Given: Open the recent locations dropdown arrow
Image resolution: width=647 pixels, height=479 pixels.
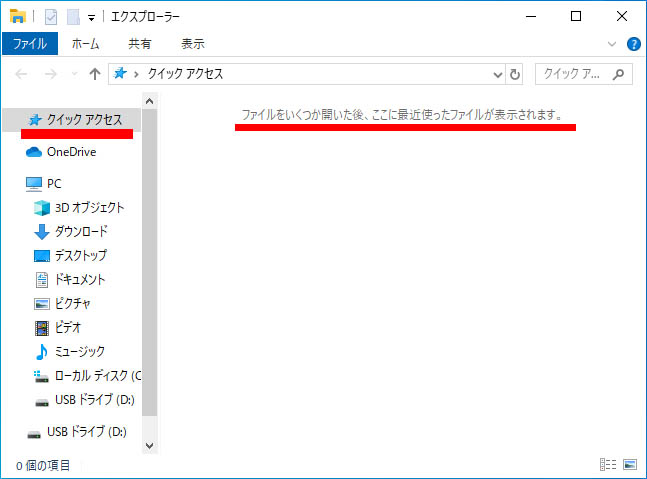Looking at the screenshot, I should tap(74, 74).
